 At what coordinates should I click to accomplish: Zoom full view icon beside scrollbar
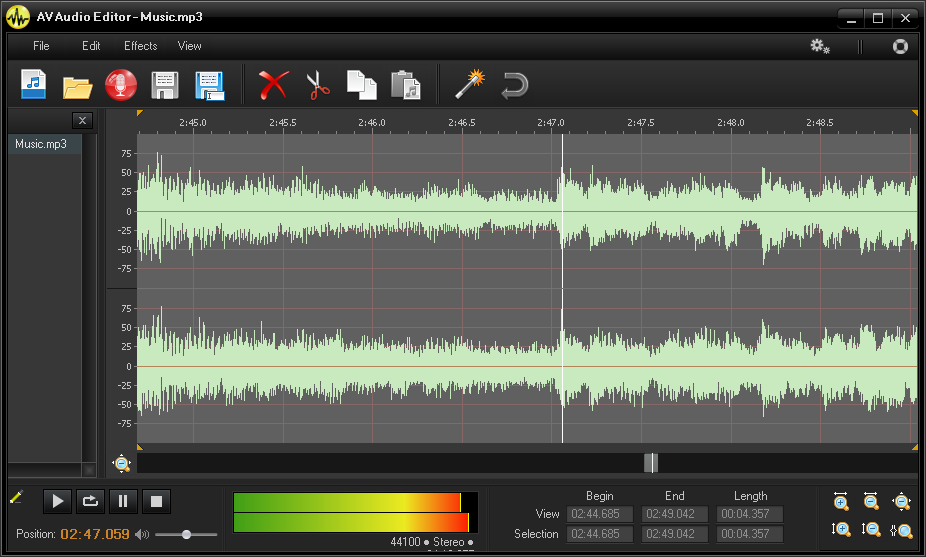[x=122, y=464]
